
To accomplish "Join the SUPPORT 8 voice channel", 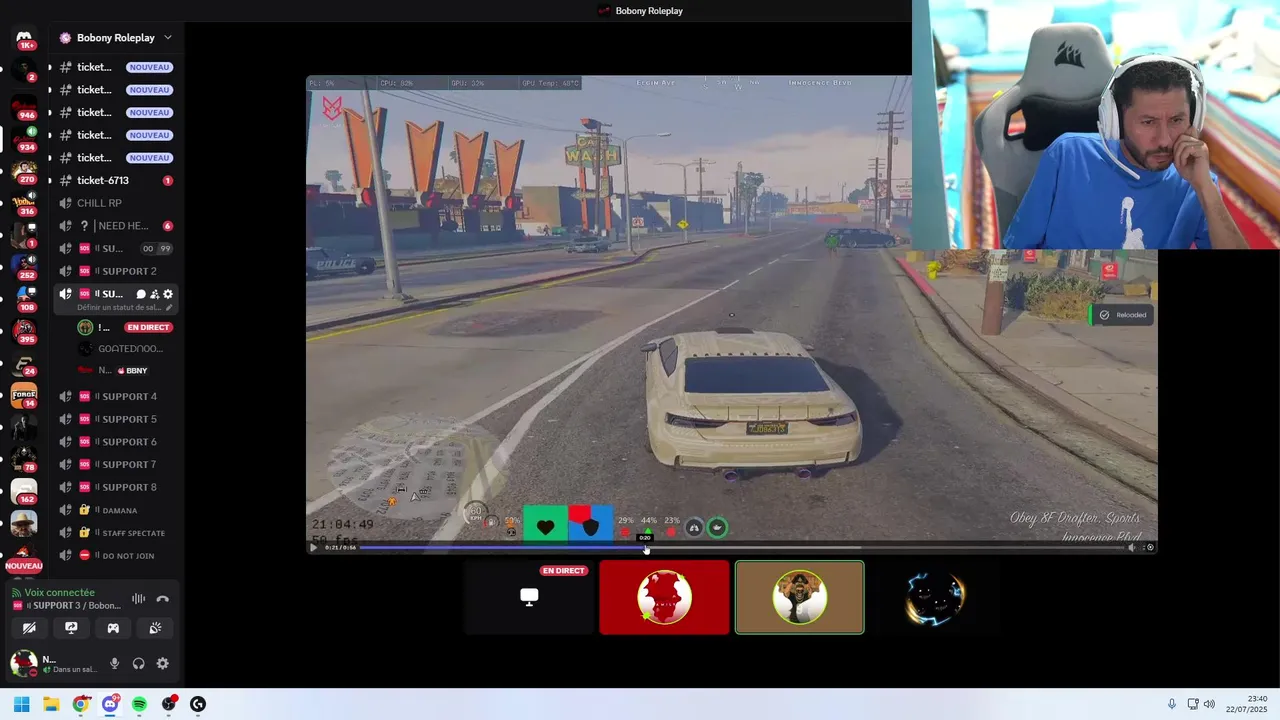I will (x=117, y=487).
